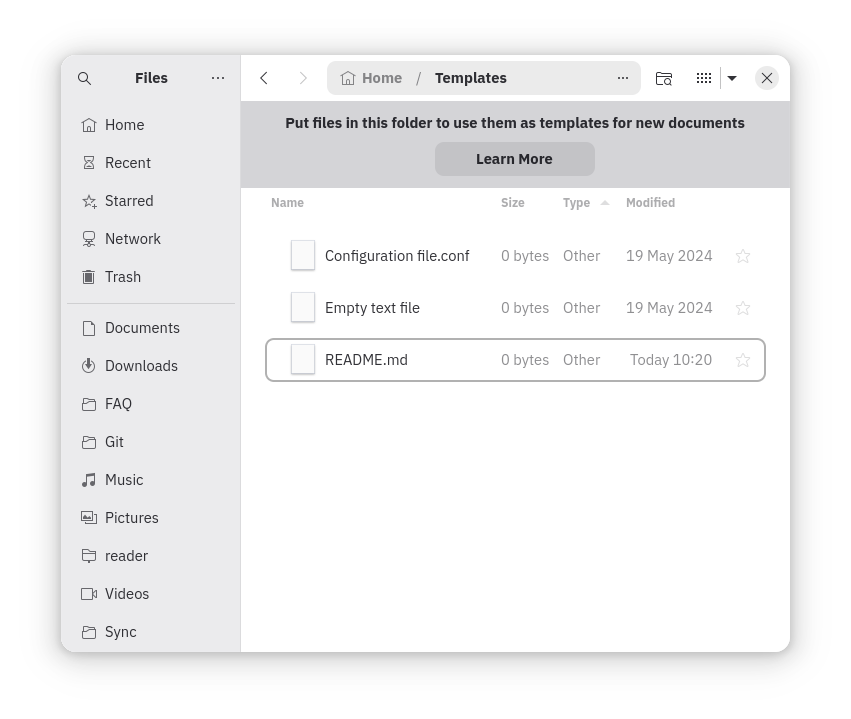Select the Empty text file name
851x719 pixels.
click(372, 308)
